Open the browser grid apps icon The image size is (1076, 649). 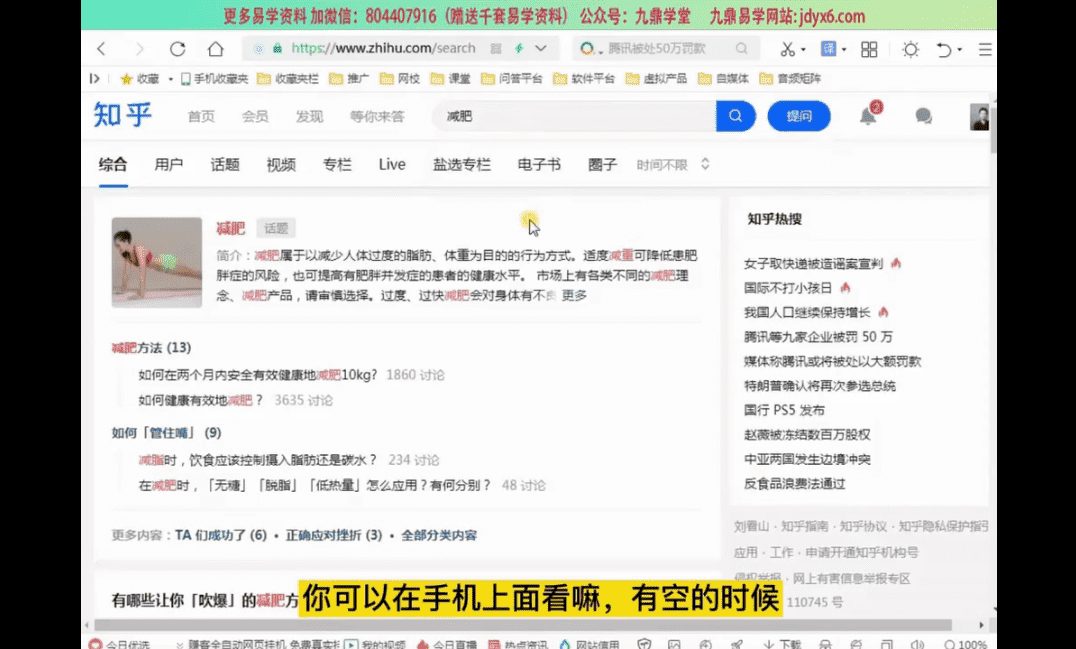coord(869,49)
